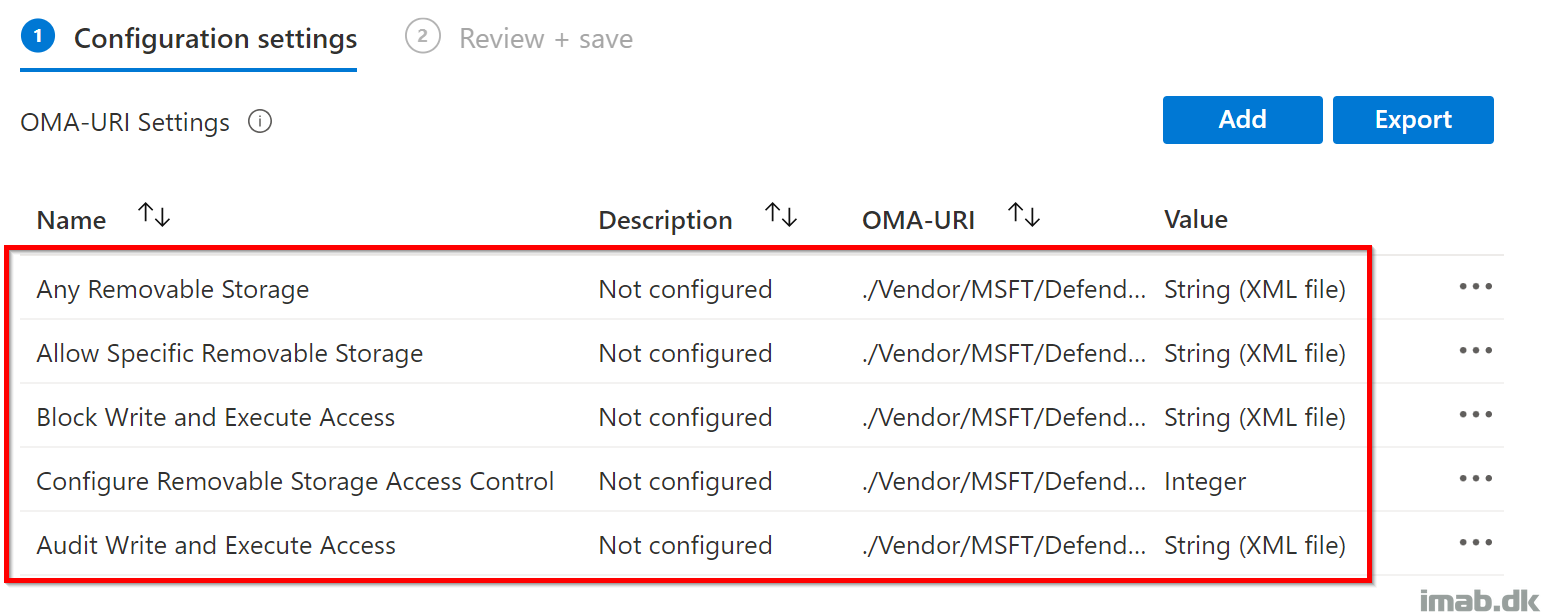Screen dimensions: 1543x613
Task: Select Configure Removable Storage Access Control row
Action: pyautogui.click(x=761, y=480)
